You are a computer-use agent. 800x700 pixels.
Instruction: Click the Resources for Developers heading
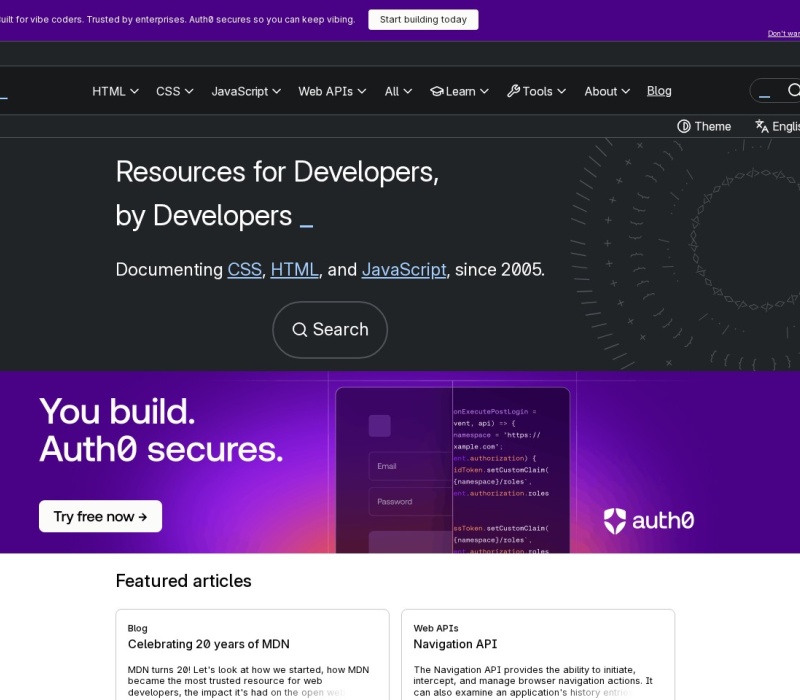coord(277,193)
